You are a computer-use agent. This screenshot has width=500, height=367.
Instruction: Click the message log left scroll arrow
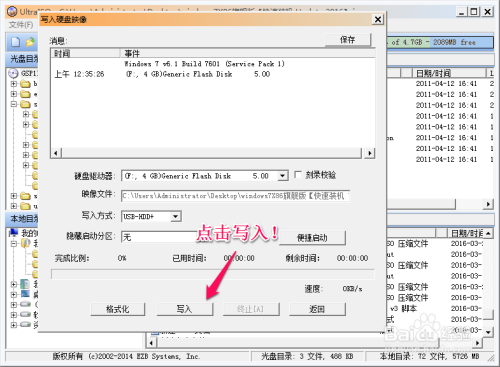coord(56,153)
